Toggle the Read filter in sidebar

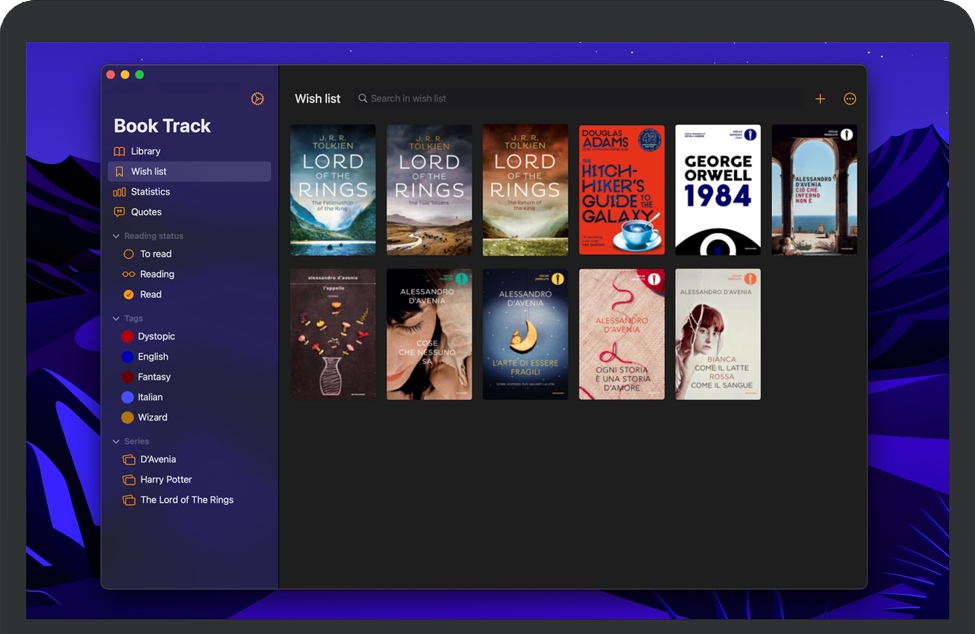point(147,294)
